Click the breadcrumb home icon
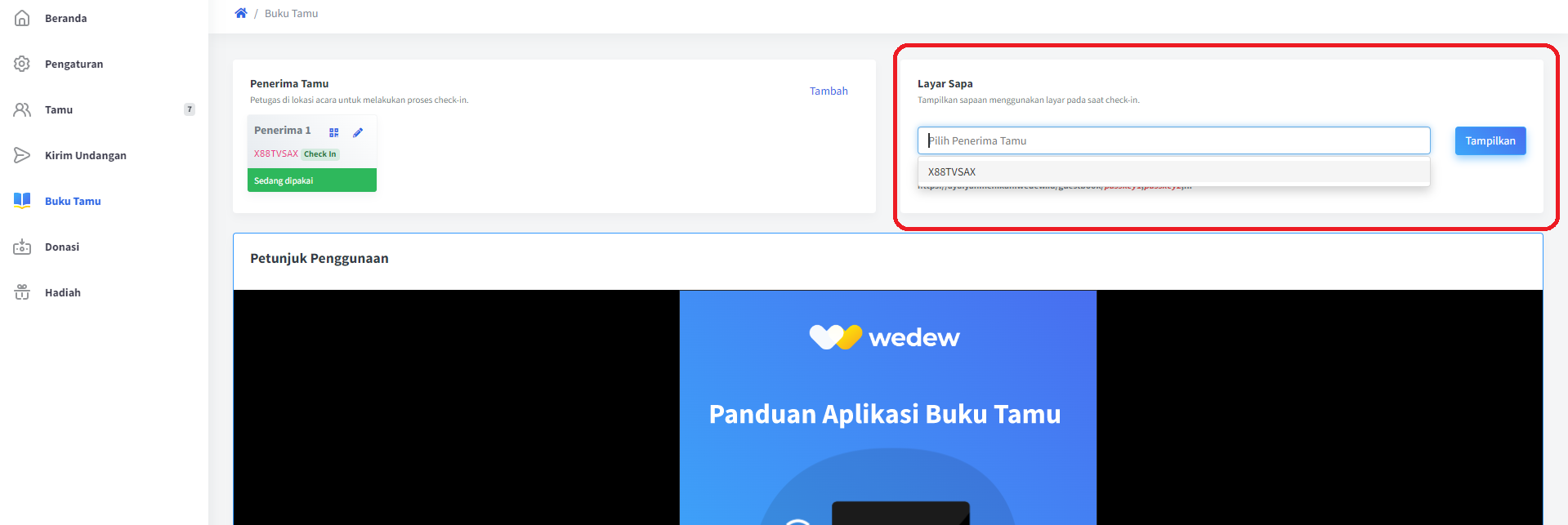The image size is (1568, 525). pyautogui.click(x=241, y=13)
